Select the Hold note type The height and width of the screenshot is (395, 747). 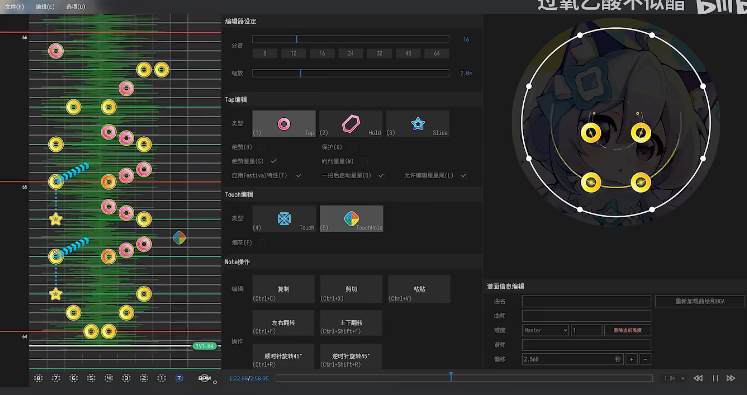[x=351, y=124]
